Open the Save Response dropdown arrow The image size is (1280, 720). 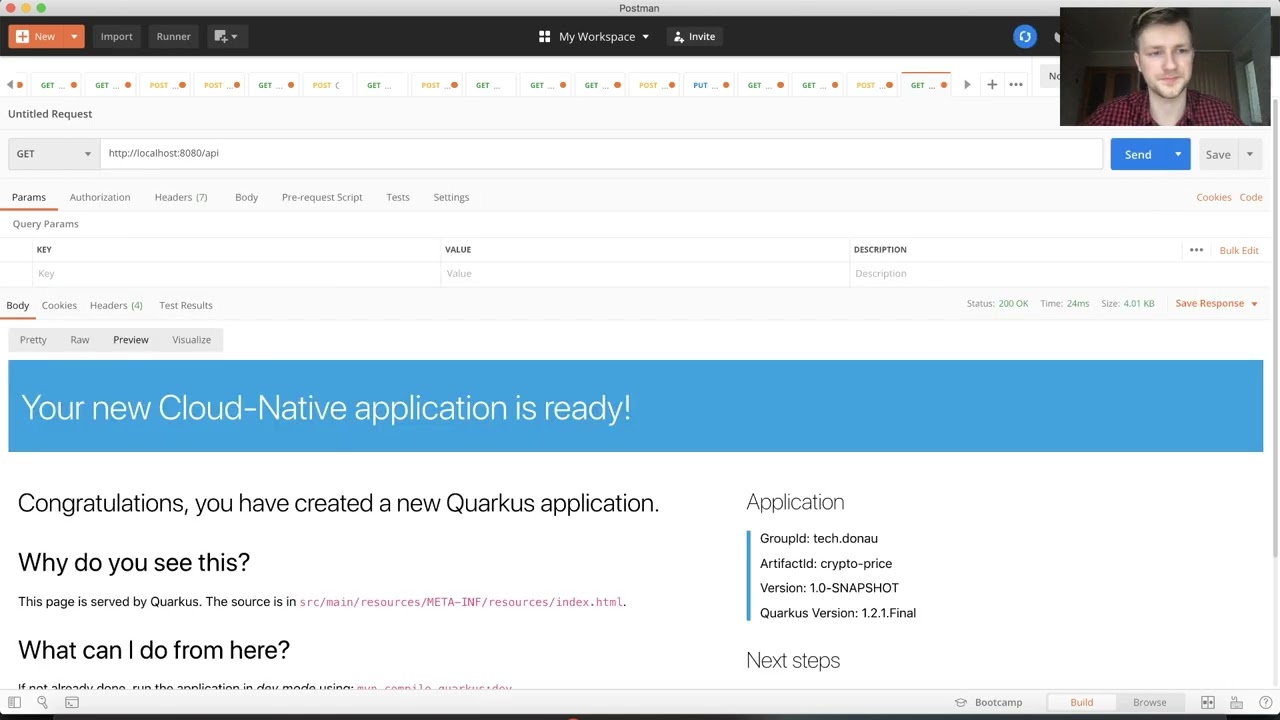1254,303
